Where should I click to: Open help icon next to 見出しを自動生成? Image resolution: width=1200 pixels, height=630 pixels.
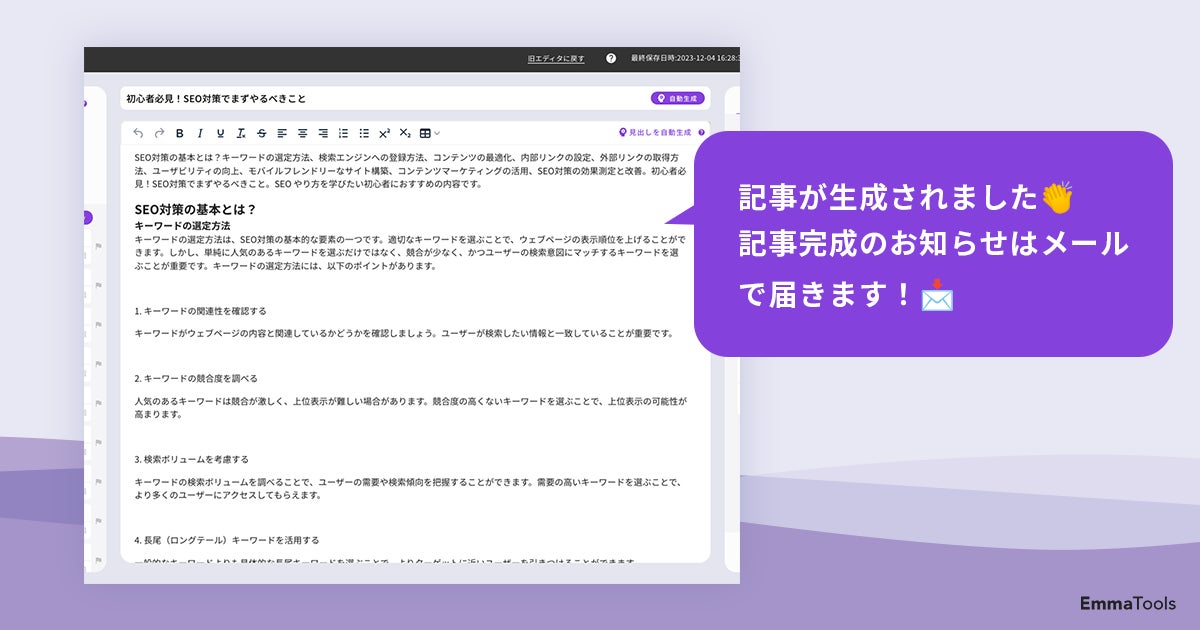702,132
